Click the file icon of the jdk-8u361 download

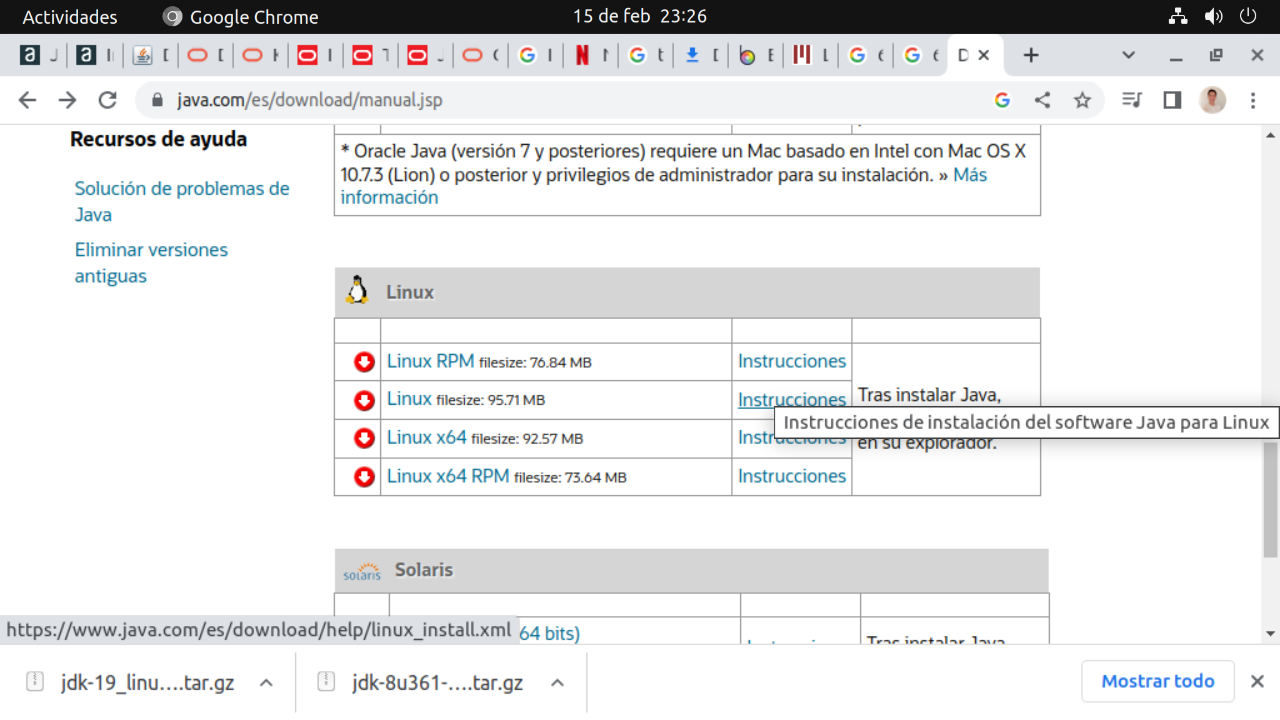(x=326, y=682)
